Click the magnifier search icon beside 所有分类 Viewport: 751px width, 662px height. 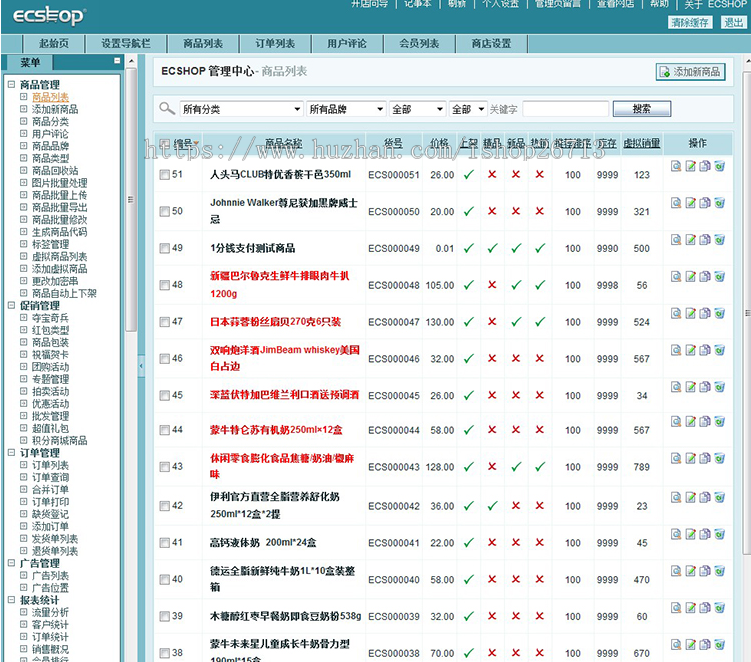[166, 109]
